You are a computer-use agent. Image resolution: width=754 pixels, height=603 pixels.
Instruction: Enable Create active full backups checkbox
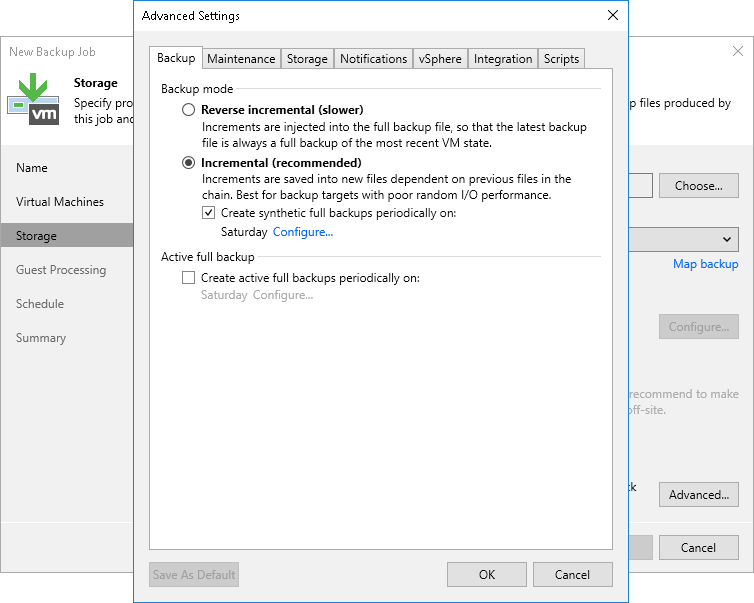pyautogui.click(x=188, y=277)
